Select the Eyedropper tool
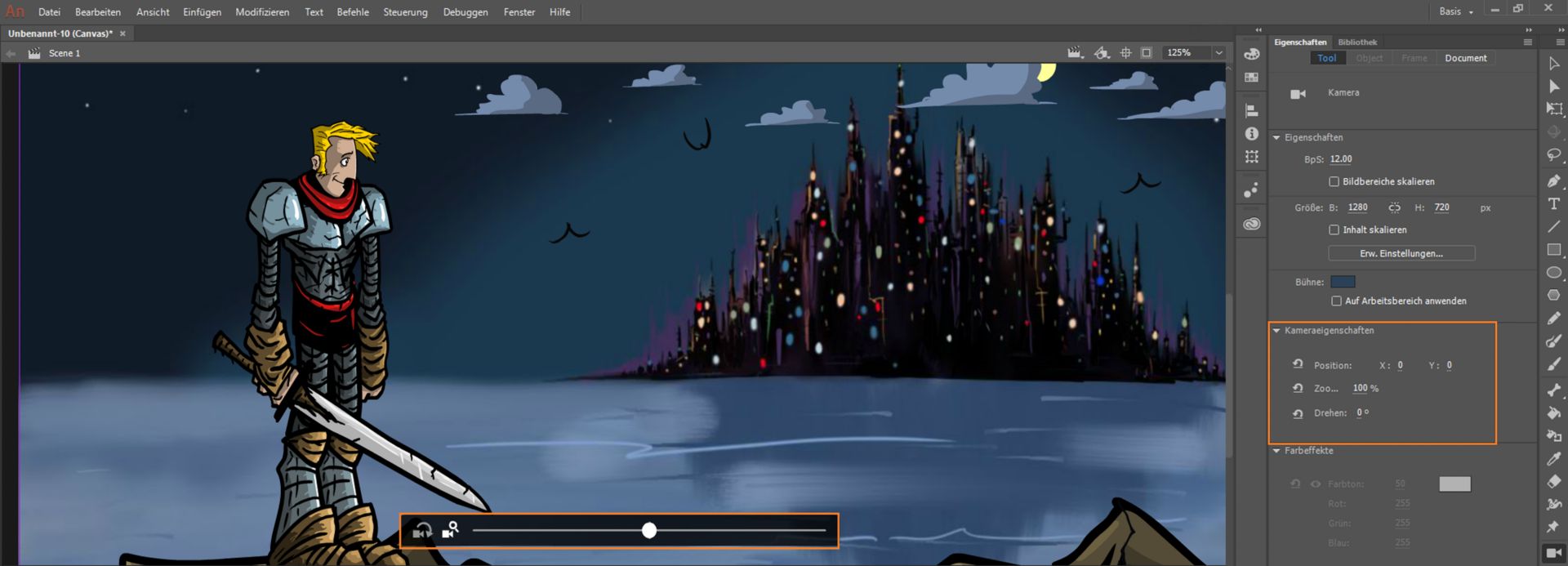 point(1553,458)
